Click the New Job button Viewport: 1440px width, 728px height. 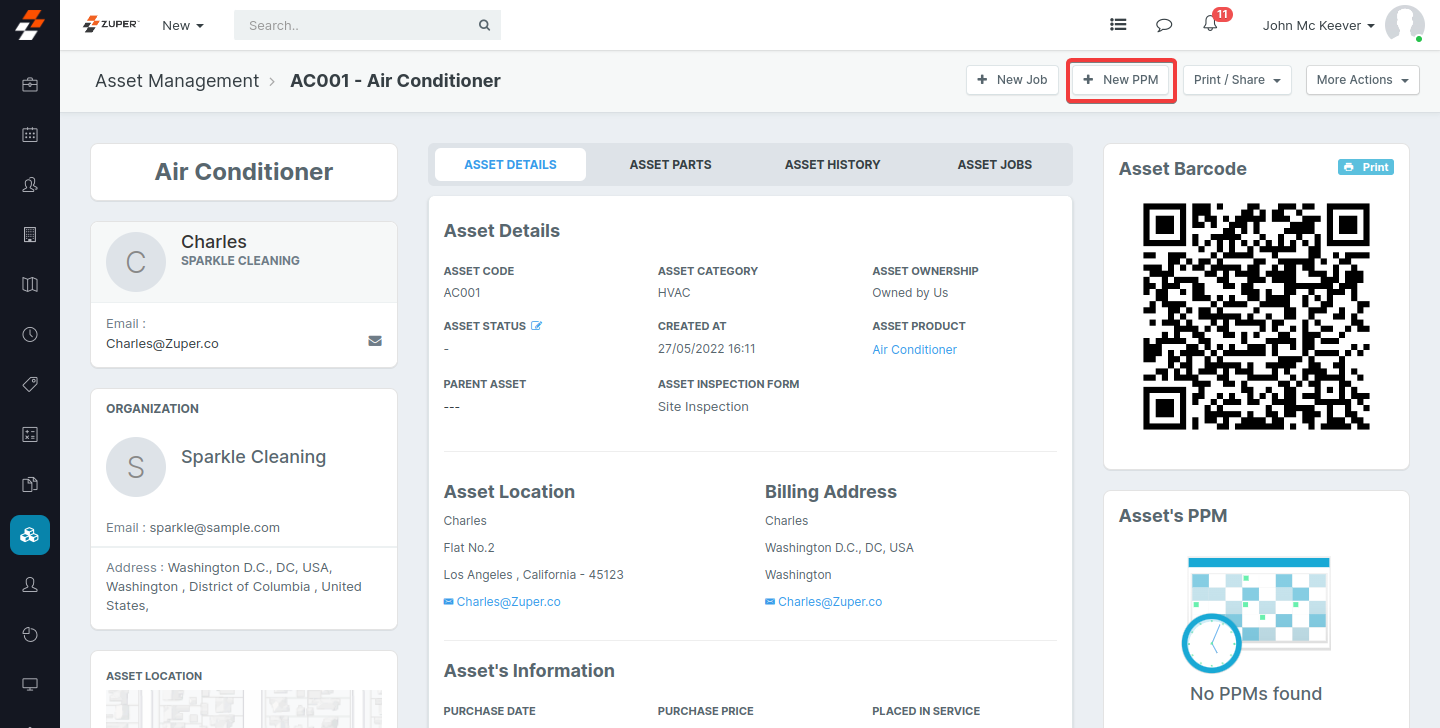pos(1012,80)
